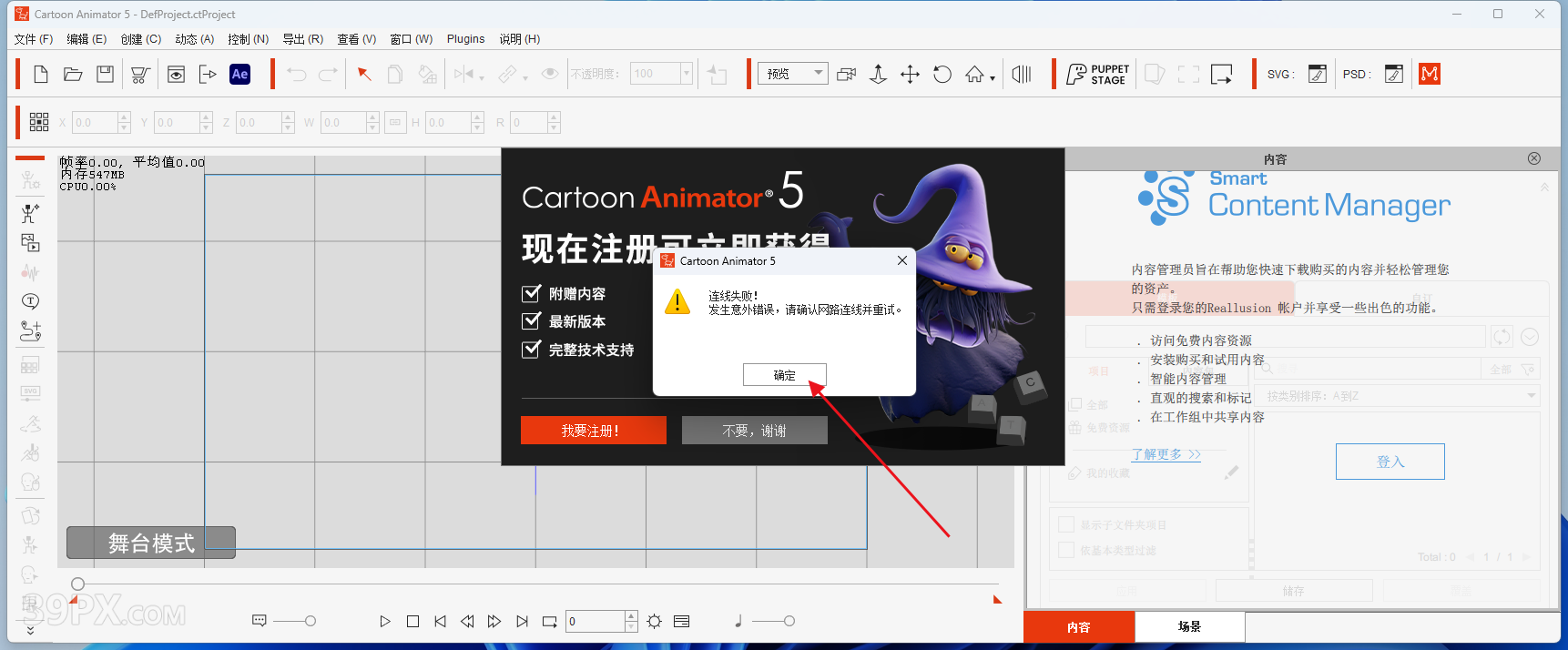Switch to the 场景 tab

1189,627
